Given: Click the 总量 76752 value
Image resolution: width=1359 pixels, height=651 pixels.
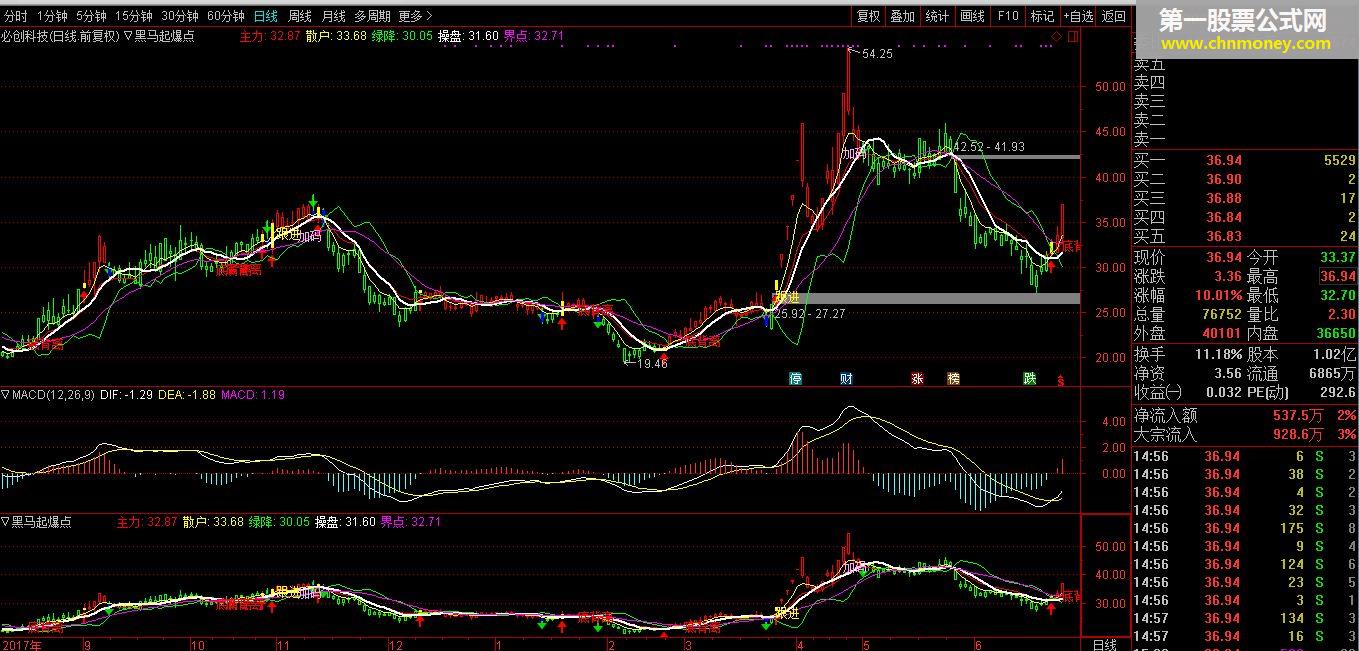Looking at the screenshot, I should click(x=1220, y=314).
